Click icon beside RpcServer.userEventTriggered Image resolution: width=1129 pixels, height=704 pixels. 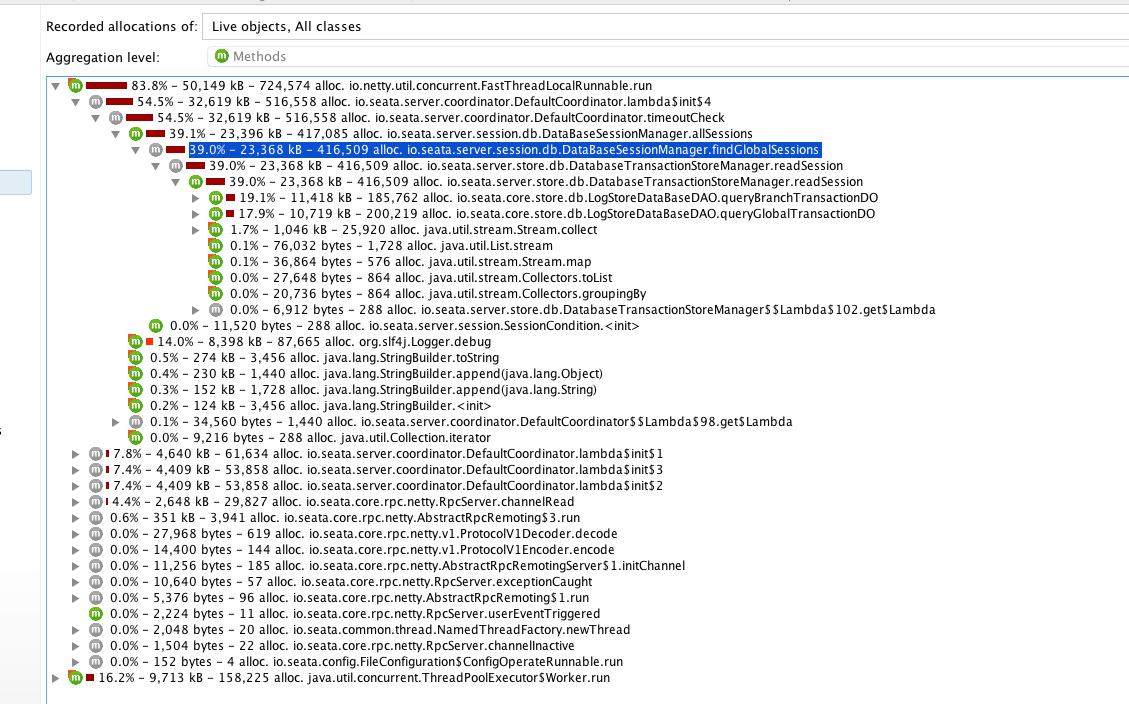(95, 614)
